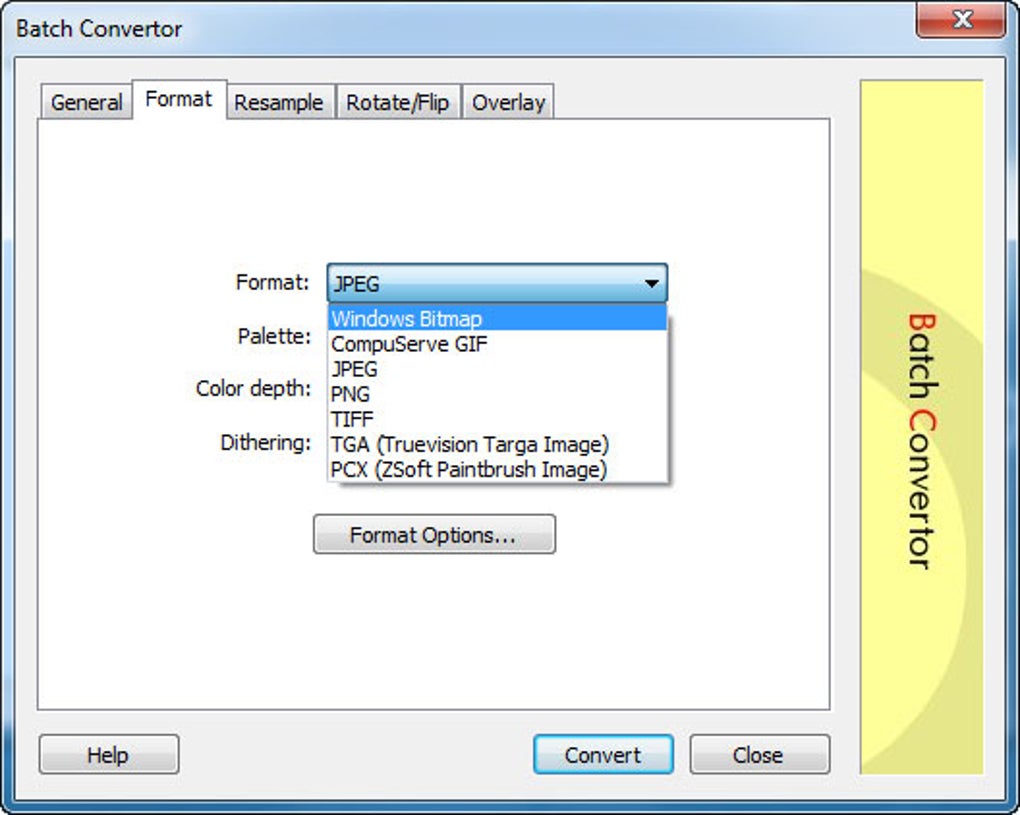1020x815 pixels.
Task: Choose PCX (ZSoft Paintbrush Image)
Action: coord(497,469)
